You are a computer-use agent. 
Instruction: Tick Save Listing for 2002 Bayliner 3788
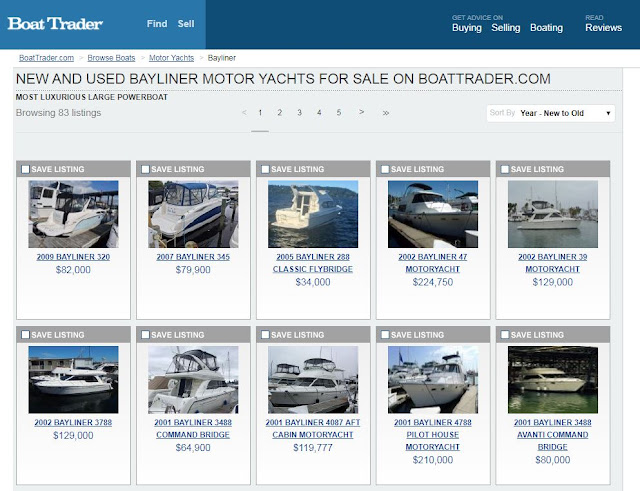point(25,335)
